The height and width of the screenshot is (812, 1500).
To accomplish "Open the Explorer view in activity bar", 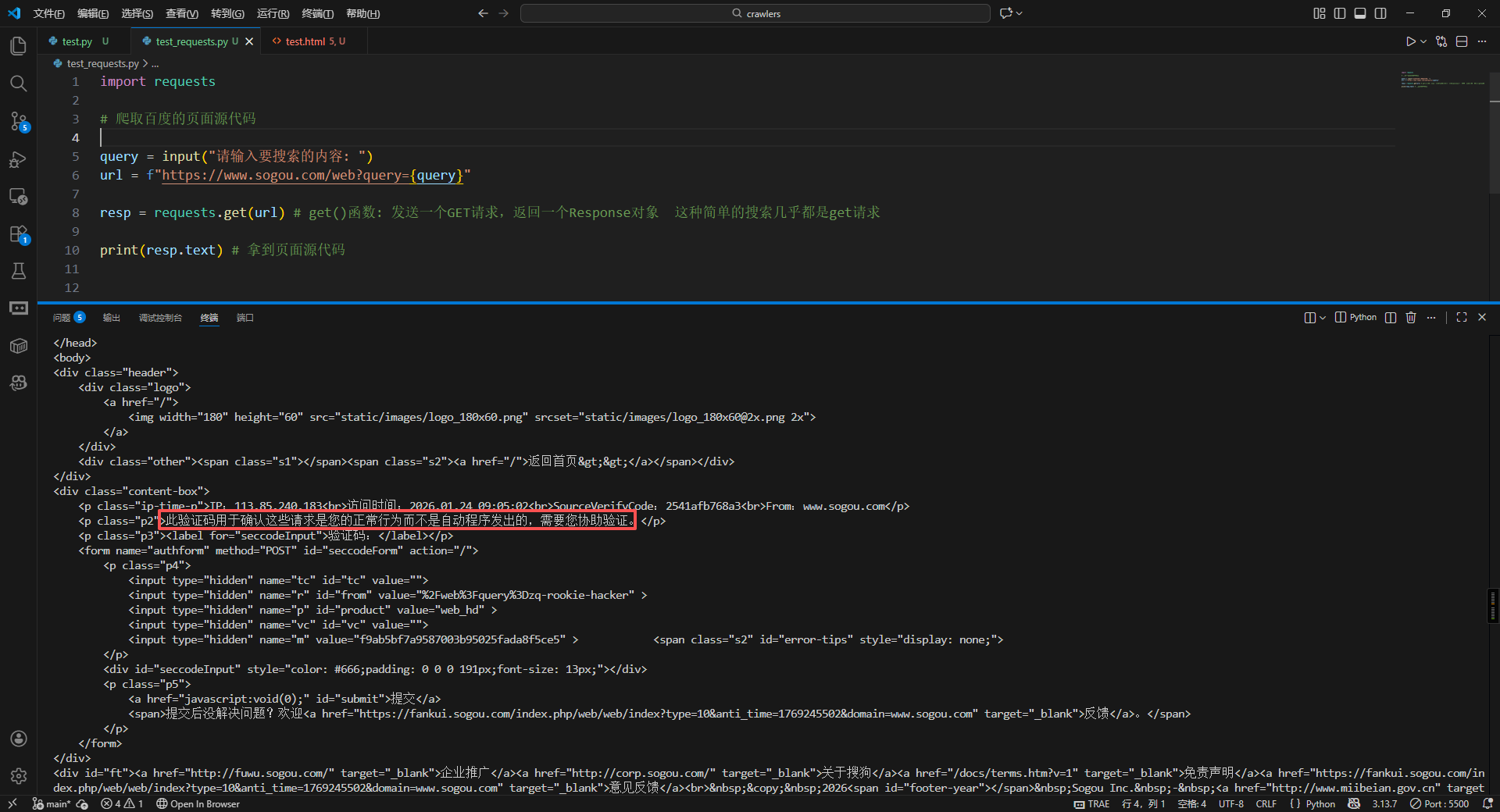I will pyautogui.click(x=19, y=46).
